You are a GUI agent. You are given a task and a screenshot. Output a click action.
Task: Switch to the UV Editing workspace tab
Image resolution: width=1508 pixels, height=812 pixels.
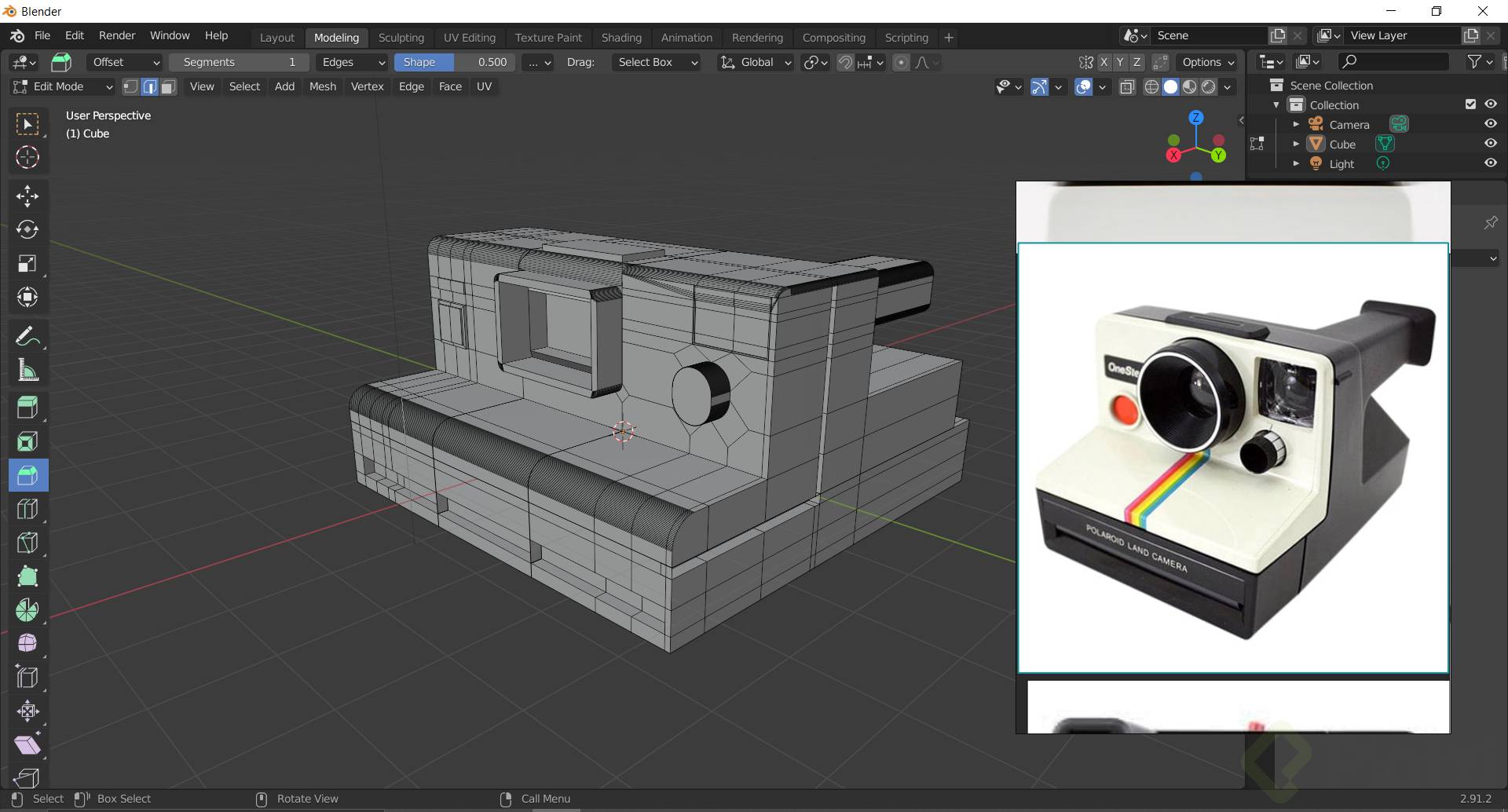[469, 38]
